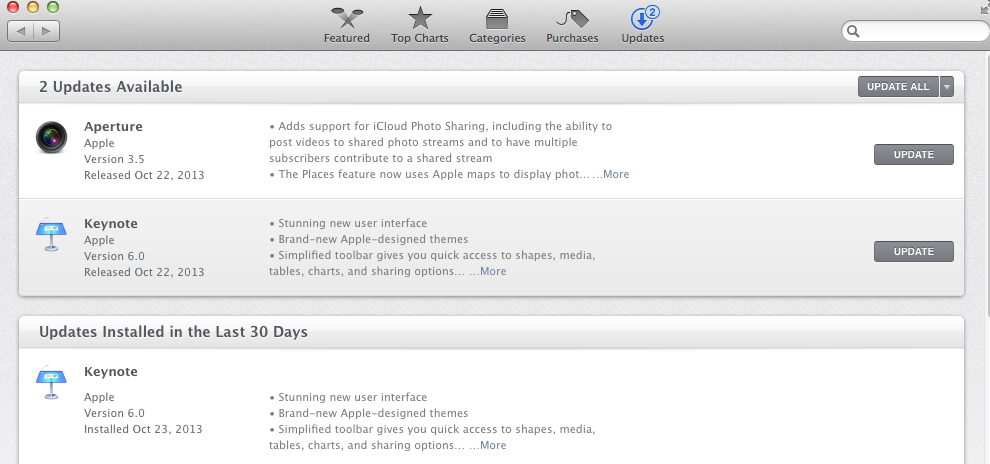Click the search magnifier icon
Screen dimensions: 990x464
pos(853,31)
